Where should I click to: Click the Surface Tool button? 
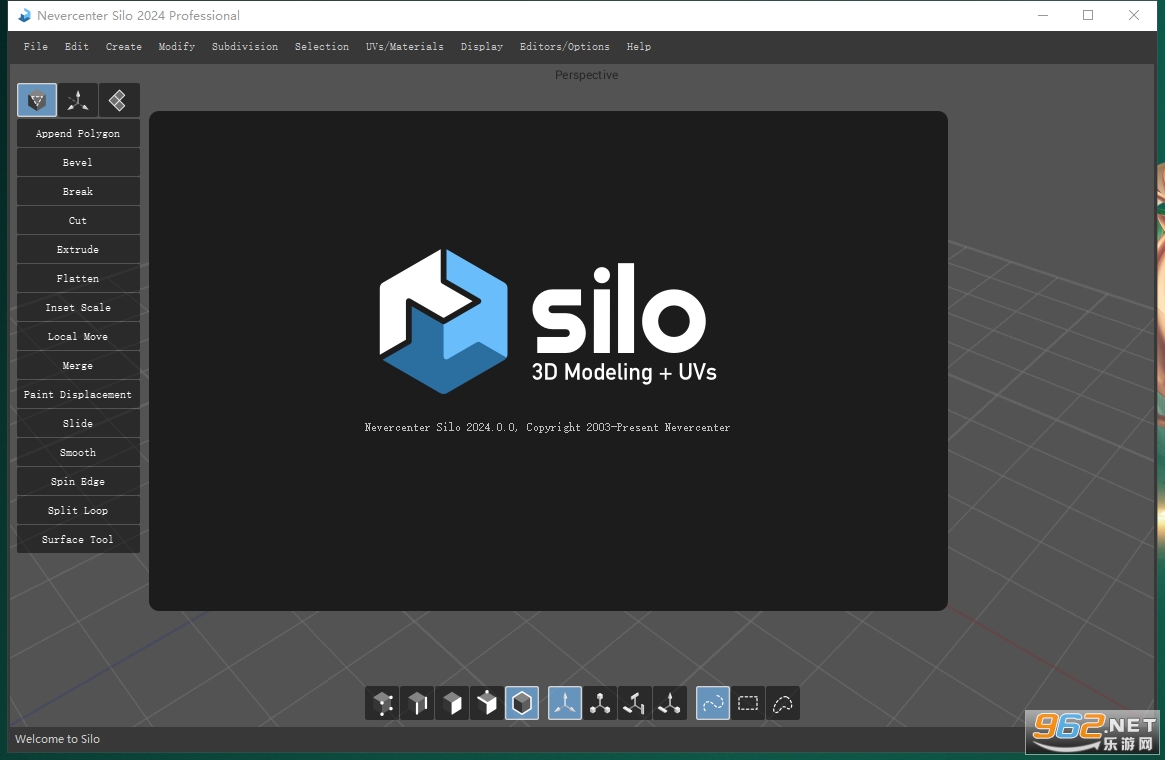[x=78, y=539]
